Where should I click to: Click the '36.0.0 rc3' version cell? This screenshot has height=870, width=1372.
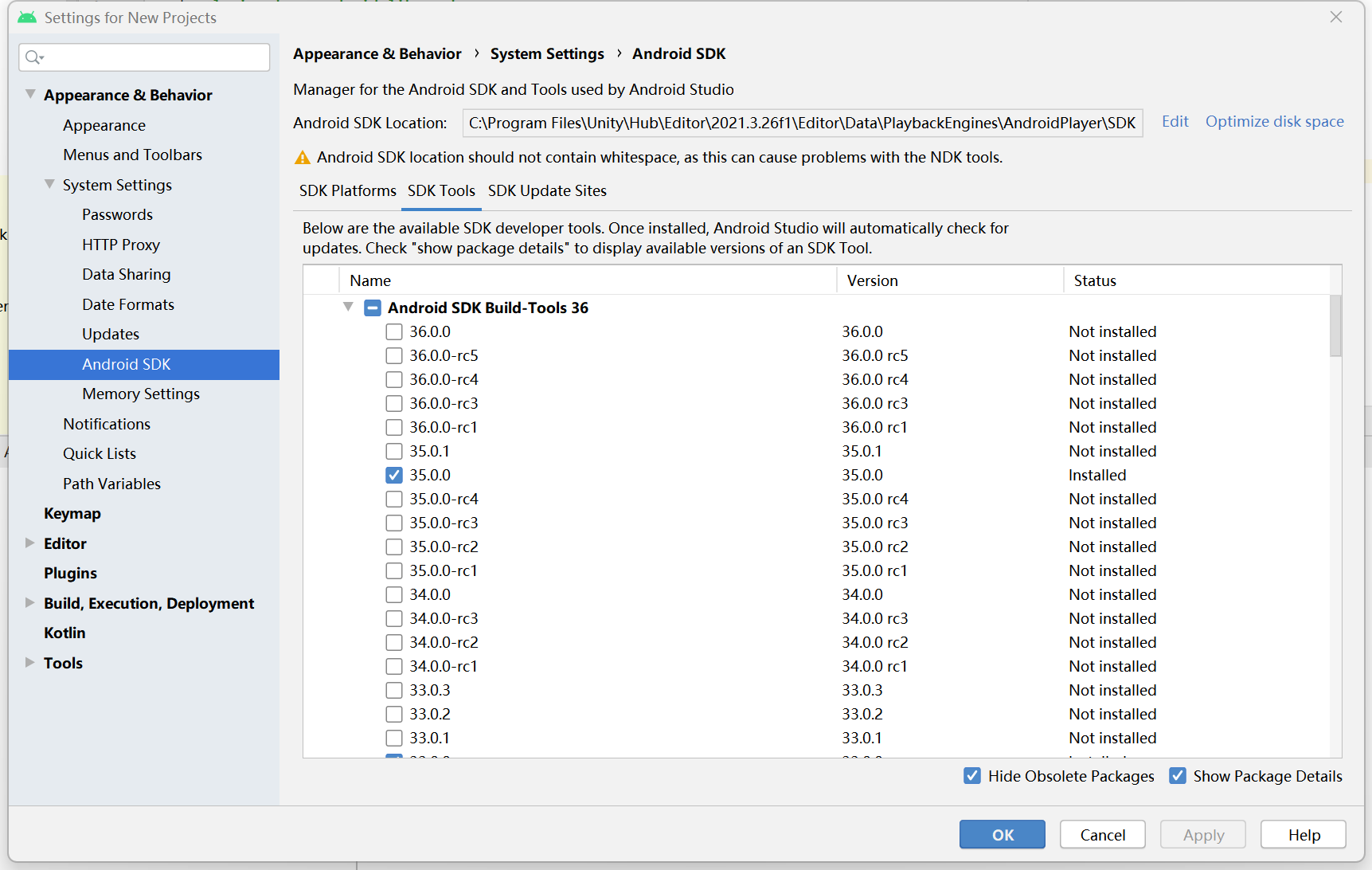tap(875, 403)
